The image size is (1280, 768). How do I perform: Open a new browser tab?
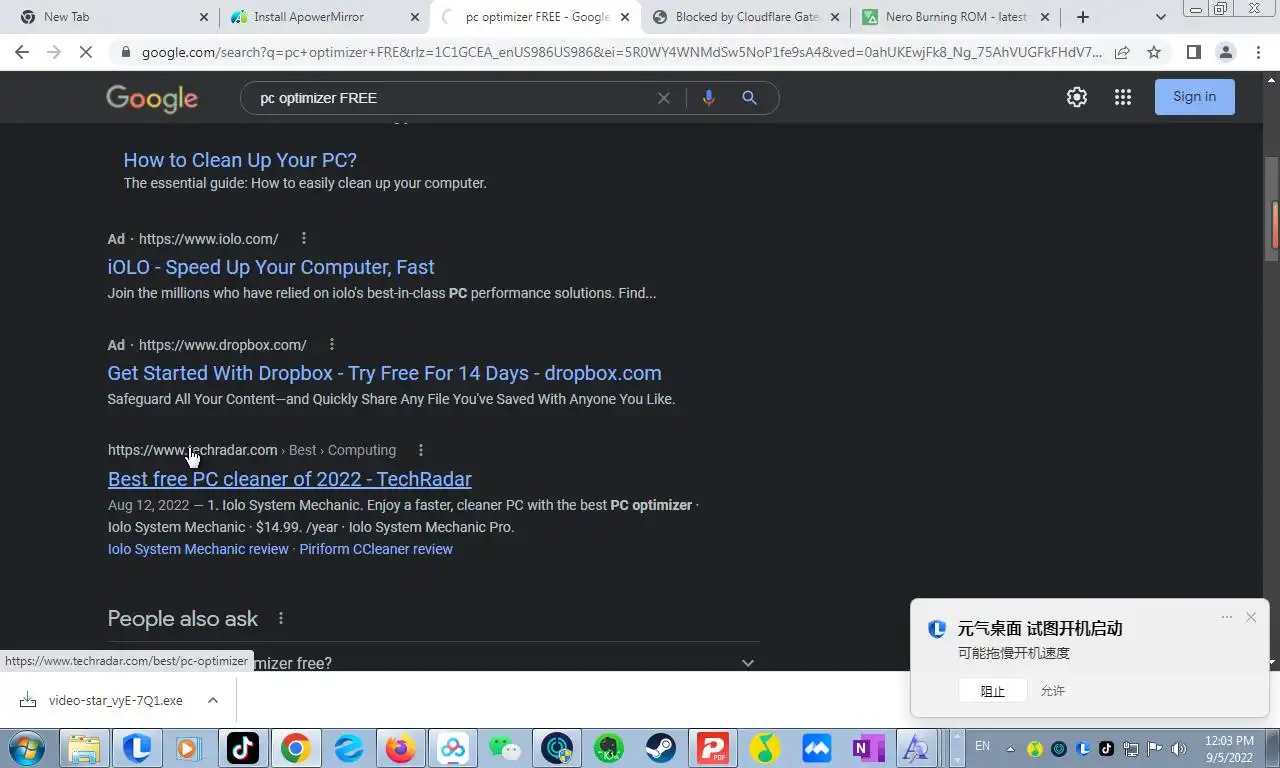click(x=1082, y=17)
